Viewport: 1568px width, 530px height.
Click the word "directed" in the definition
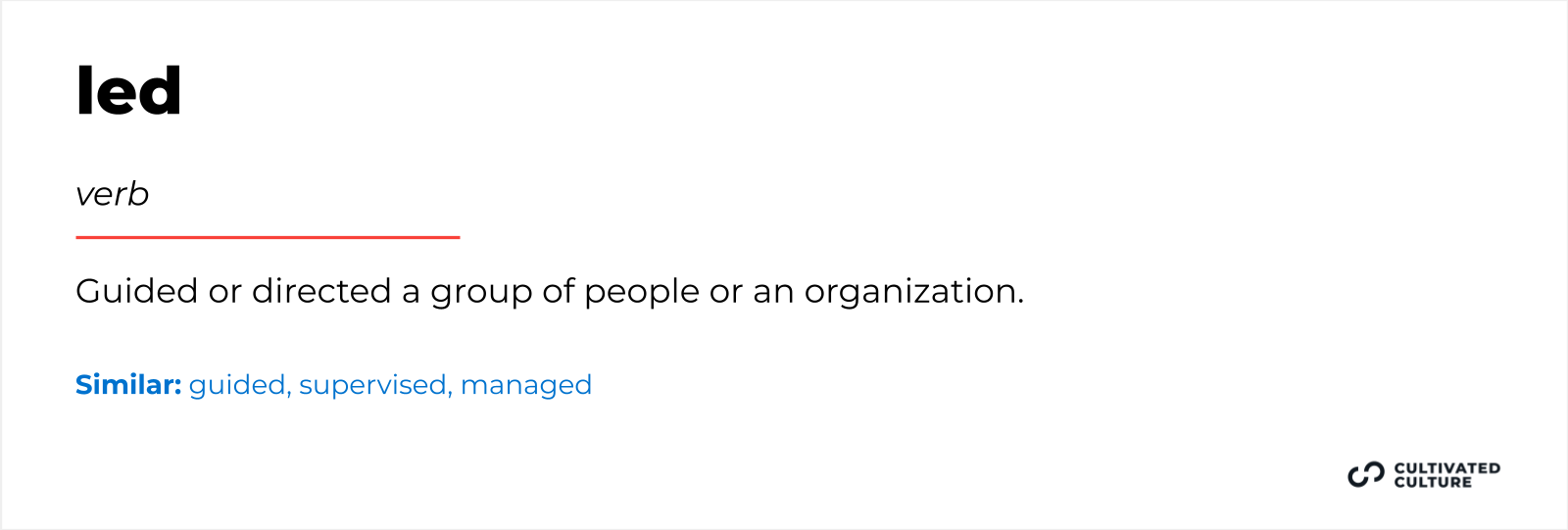coord(321,291)
